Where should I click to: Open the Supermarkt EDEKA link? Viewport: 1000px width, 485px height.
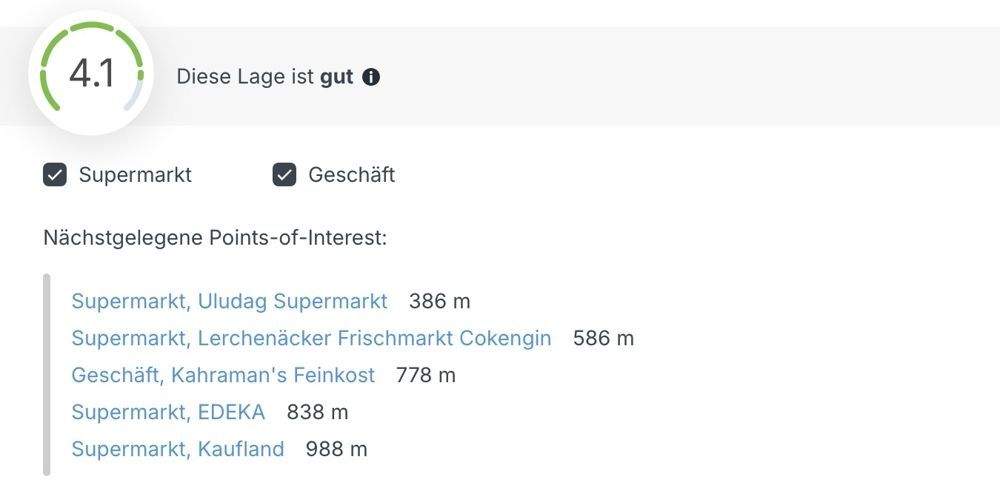[168, 412]
